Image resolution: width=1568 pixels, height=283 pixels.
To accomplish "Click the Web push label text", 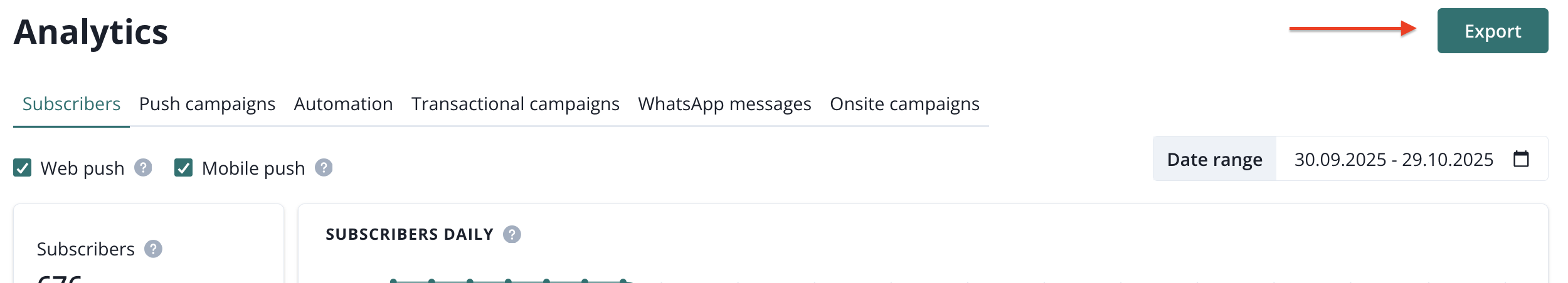I will click(x=82, y=168).
